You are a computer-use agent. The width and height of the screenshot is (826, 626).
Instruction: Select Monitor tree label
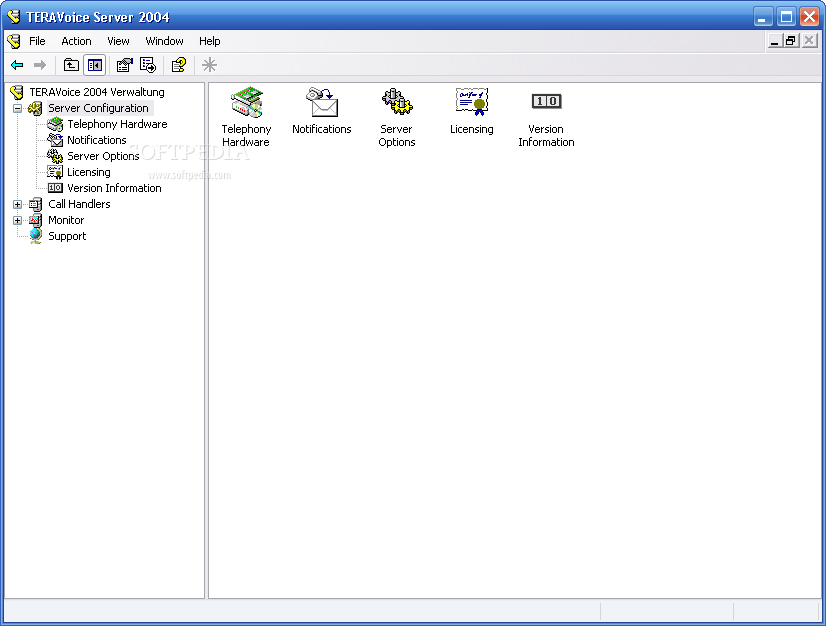(x=66, y=220)
